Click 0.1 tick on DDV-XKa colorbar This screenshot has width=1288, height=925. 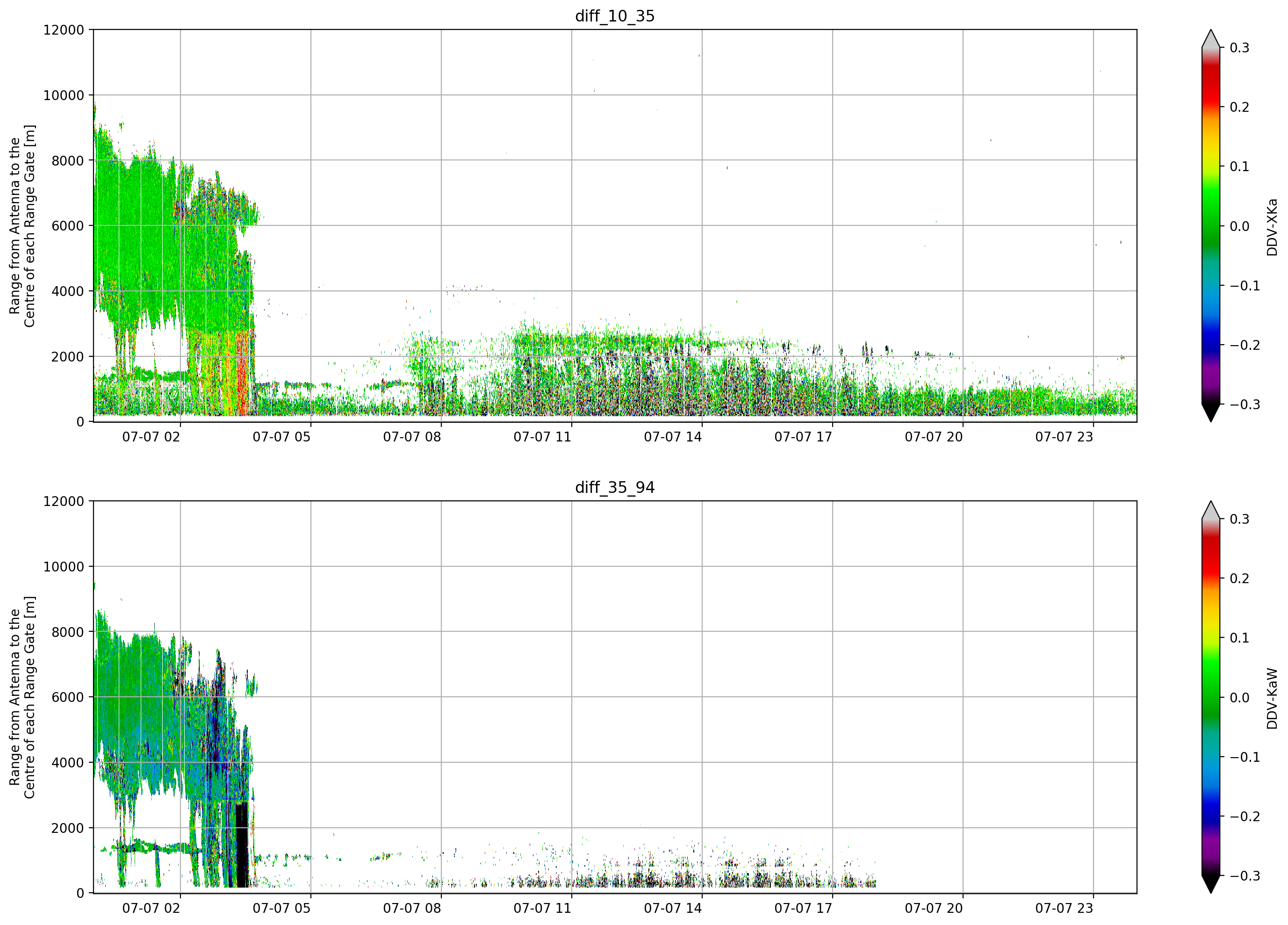click(x=1239, y=166)
